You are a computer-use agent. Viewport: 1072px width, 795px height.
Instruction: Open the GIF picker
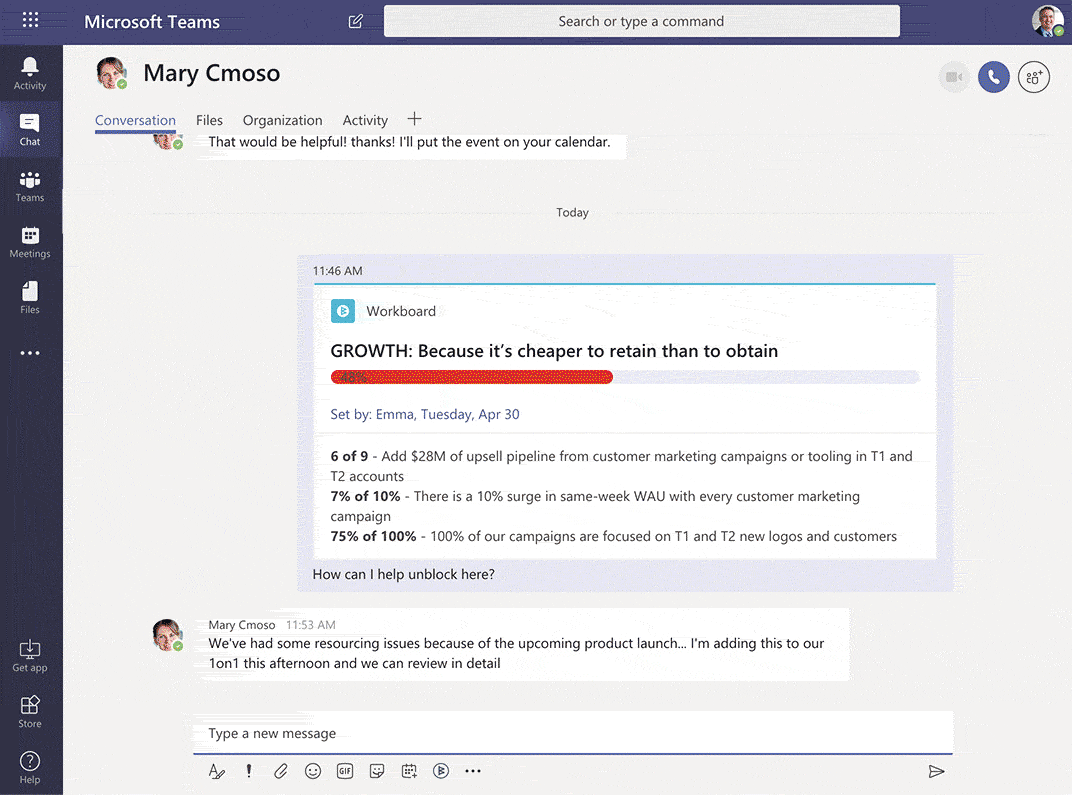[345, 771]
